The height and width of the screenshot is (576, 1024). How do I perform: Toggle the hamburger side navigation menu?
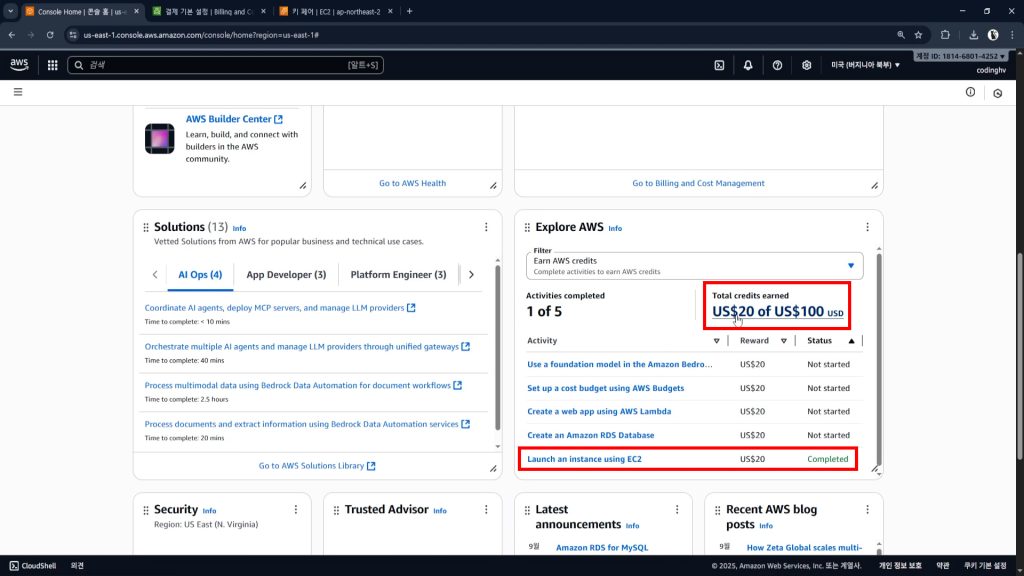click(18, 92)
